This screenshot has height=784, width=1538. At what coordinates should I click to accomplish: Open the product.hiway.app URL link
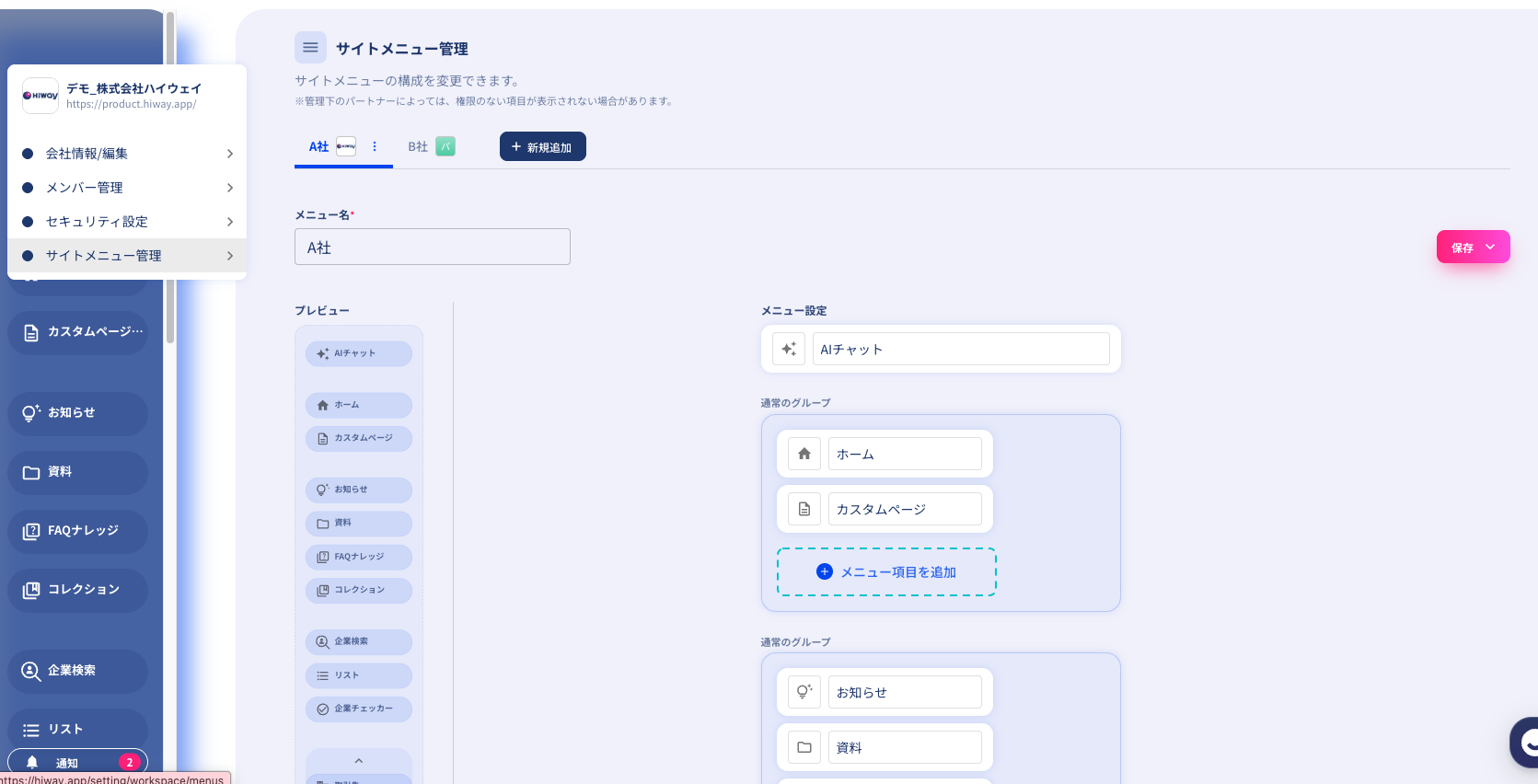[x=131, y=104]
